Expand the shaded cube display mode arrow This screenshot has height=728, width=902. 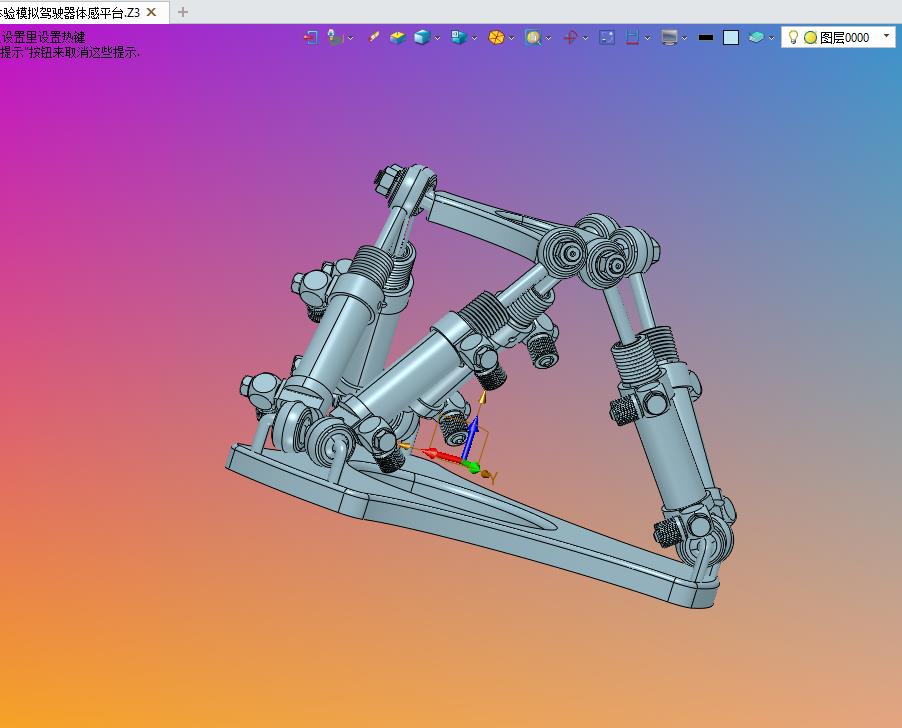point(438,38)
